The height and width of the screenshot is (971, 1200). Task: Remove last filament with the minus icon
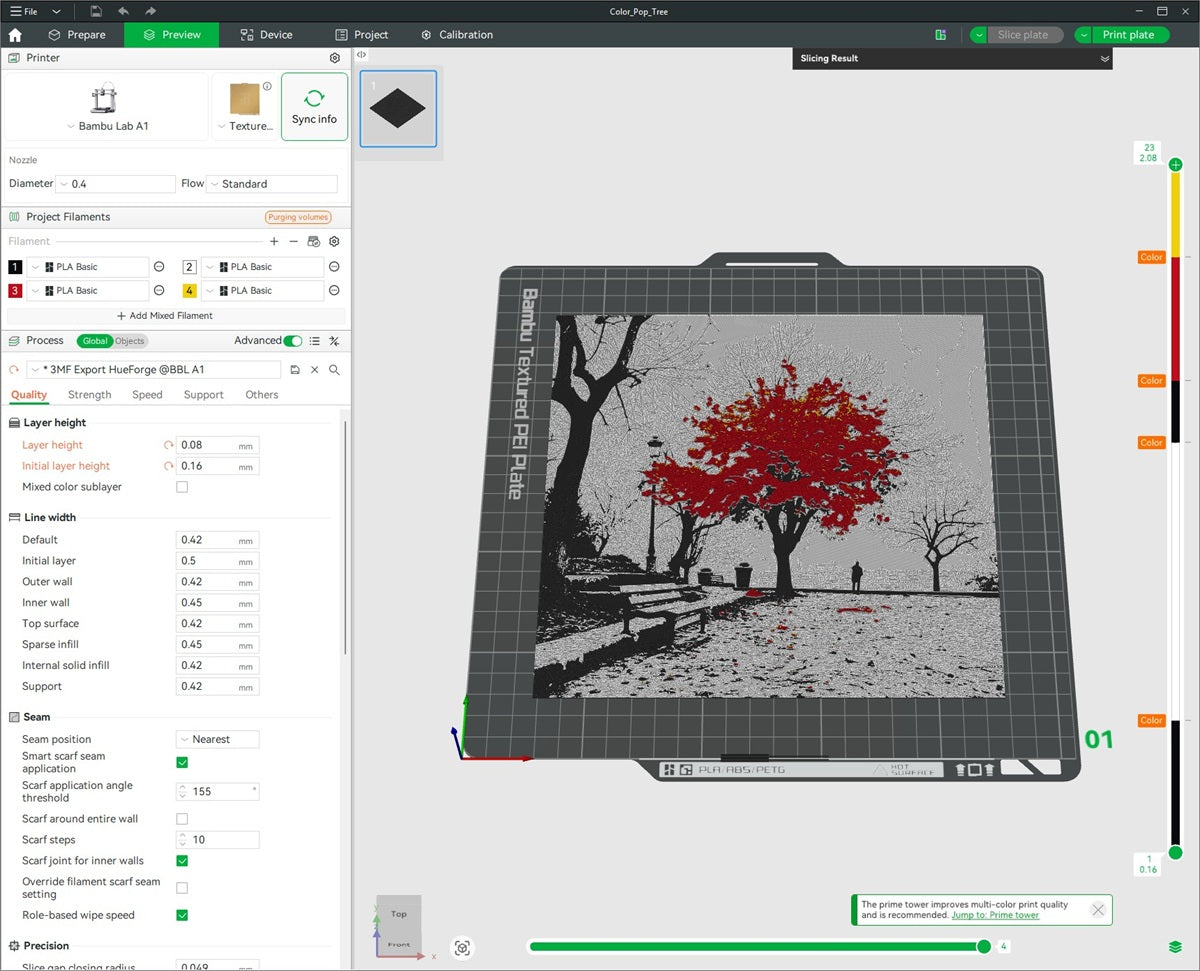[293, 241]
